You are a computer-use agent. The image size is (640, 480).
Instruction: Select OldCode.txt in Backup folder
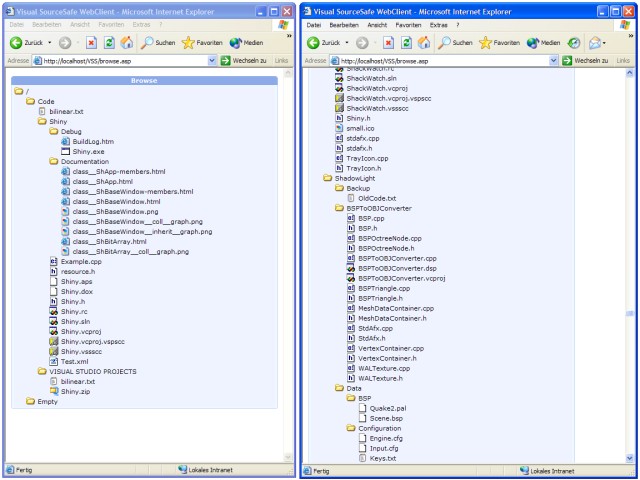pyautogui.click(x=377, y=198)
